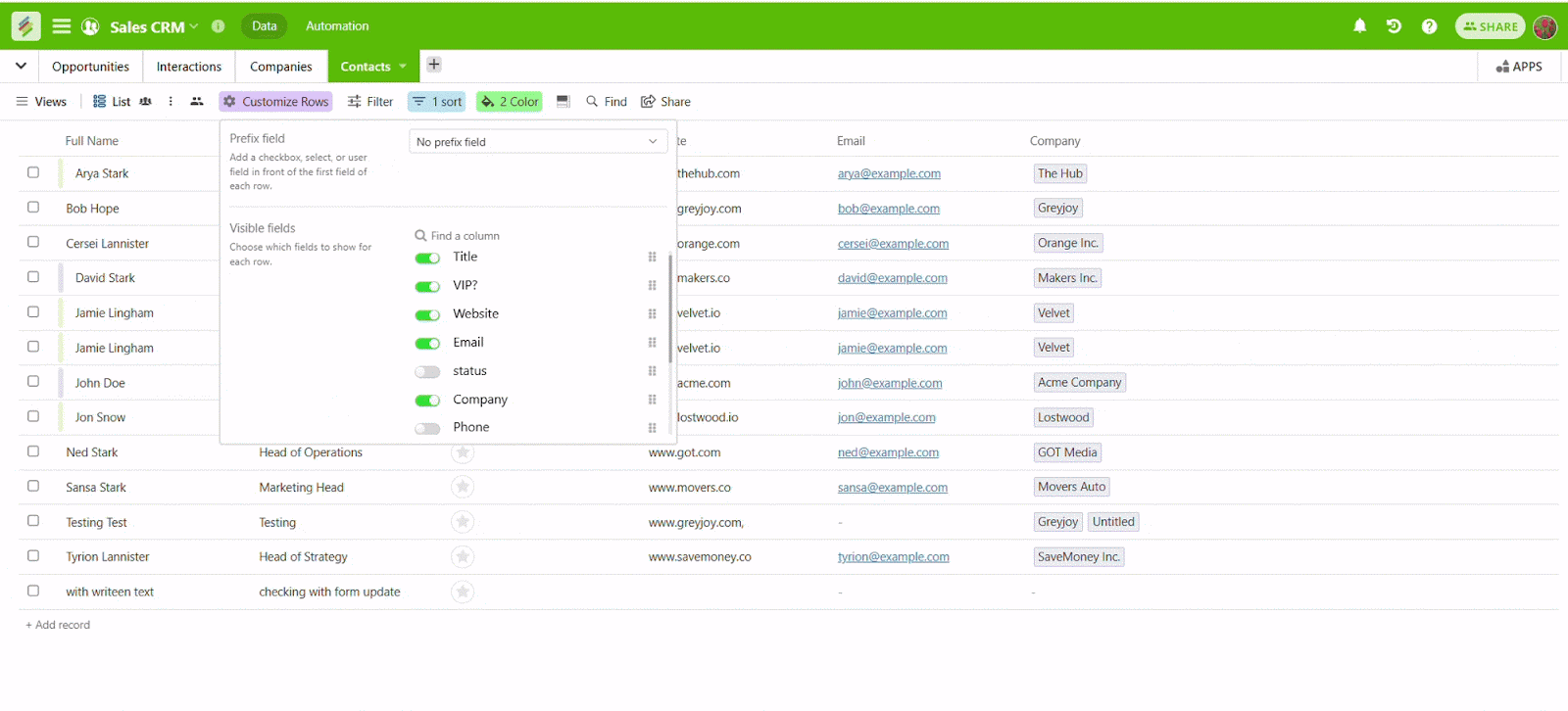Screen dimensions: 1568x711
Task: Open the user profile avatar
Action: point(1544,26)
